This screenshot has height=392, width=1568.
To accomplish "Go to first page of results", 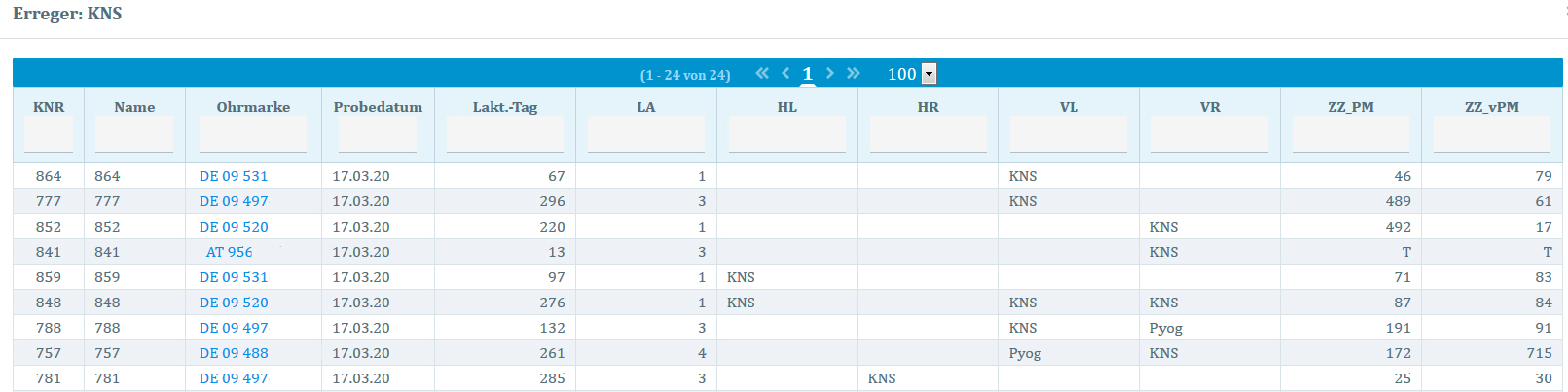I will [762, 73].
